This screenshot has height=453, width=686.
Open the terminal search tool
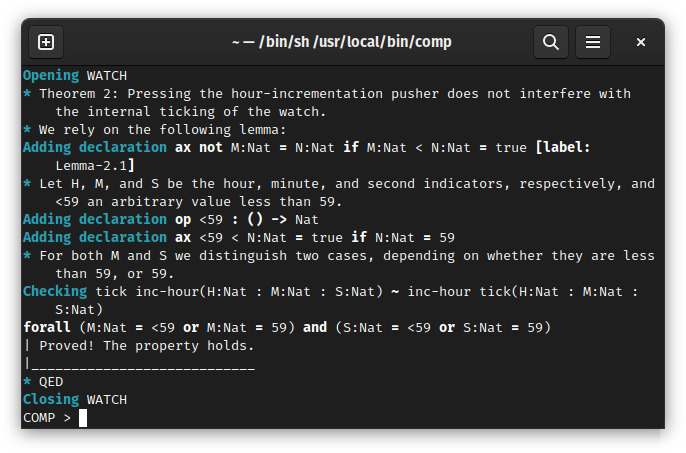tap(551, 42)
